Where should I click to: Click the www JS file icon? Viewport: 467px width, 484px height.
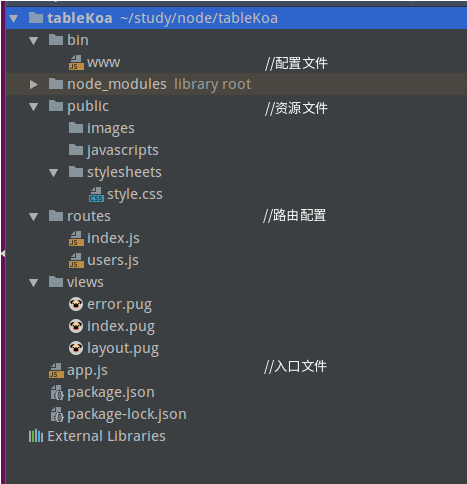(x=76, y=62)
